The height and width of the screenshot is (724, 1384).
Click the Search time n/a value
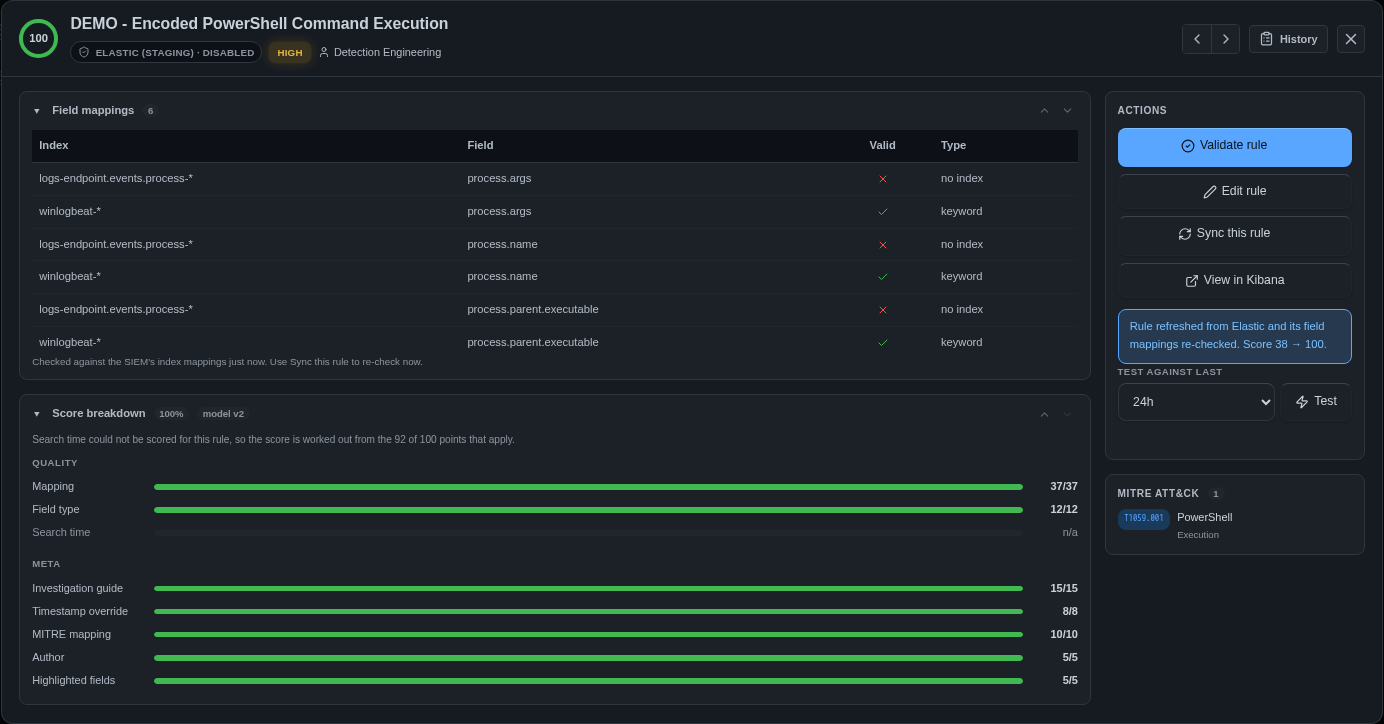(x=1070, y=533)
